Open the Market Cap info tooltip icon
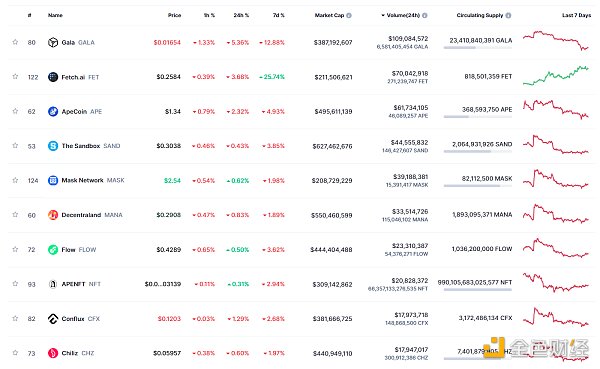 pos(349,15)
